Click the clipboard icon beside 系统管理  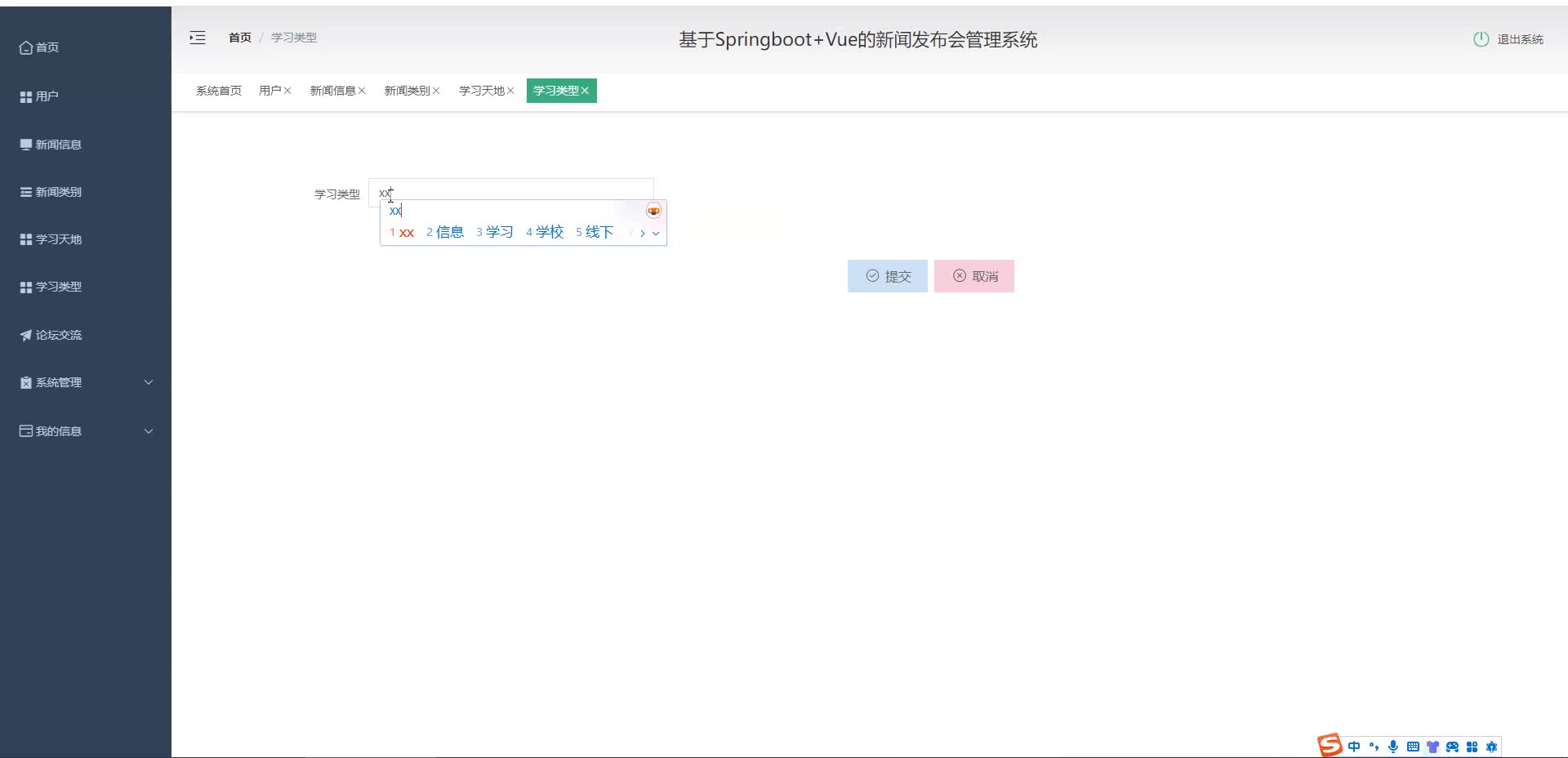[x=26, y=382]
